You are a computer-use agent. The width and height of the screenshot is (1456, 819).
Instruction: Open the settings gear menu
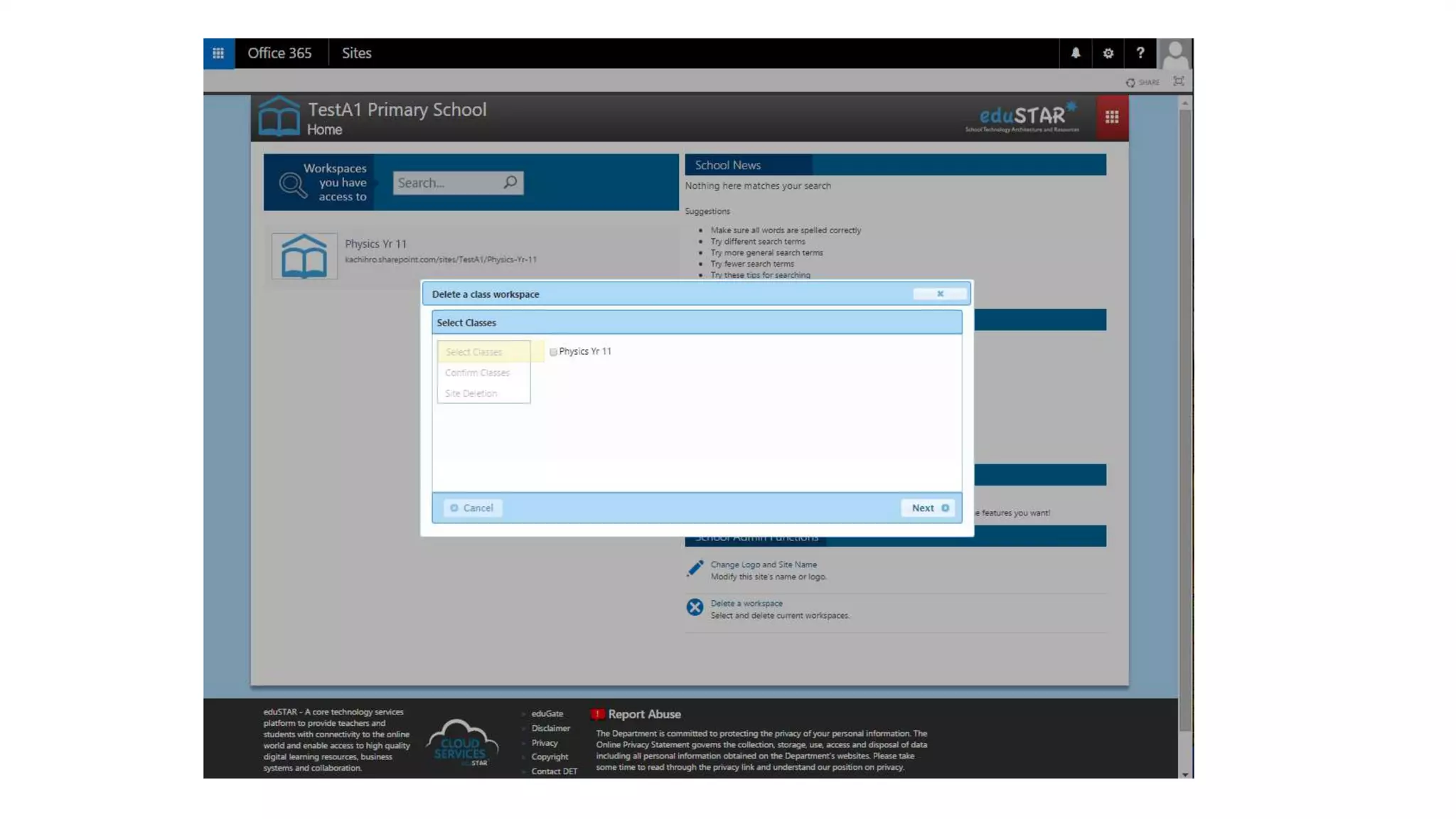(1108, 53)
